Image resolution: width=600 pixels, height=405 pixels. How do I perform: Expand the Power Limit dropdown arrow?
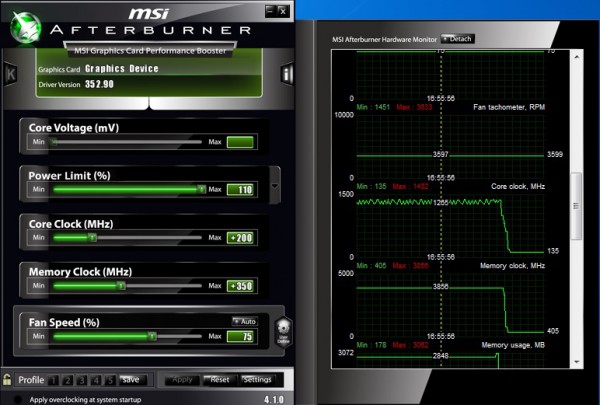[x=275, y=186]
